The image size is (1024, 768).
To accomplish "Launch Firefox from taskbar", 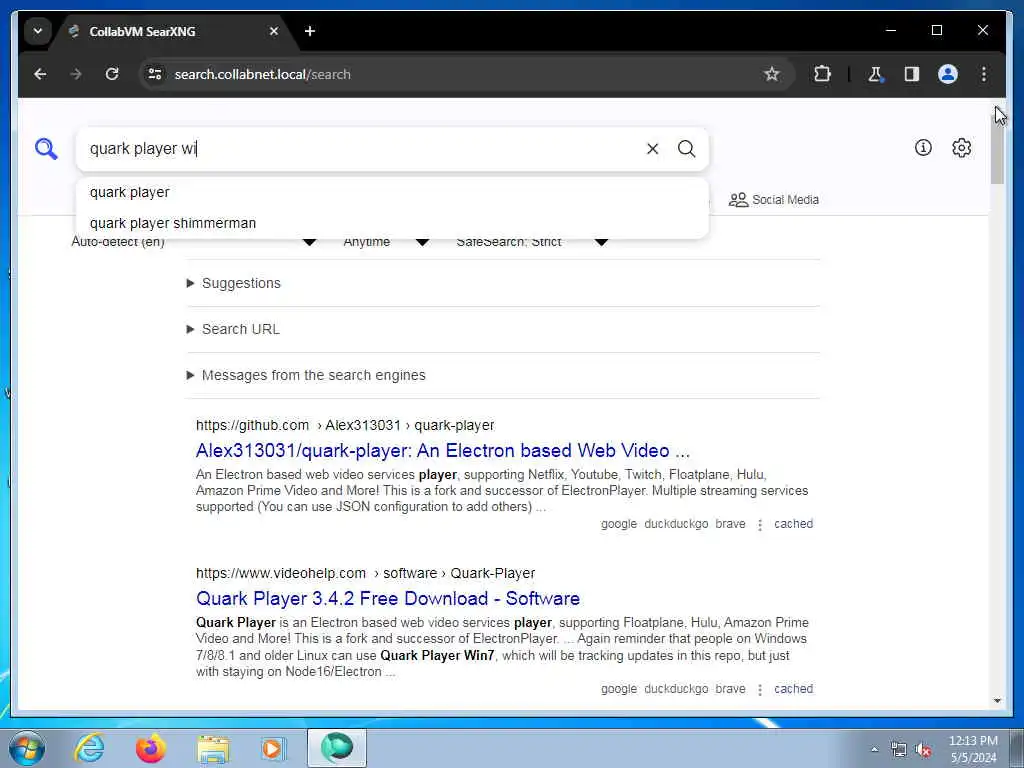I will coord(151,748).
